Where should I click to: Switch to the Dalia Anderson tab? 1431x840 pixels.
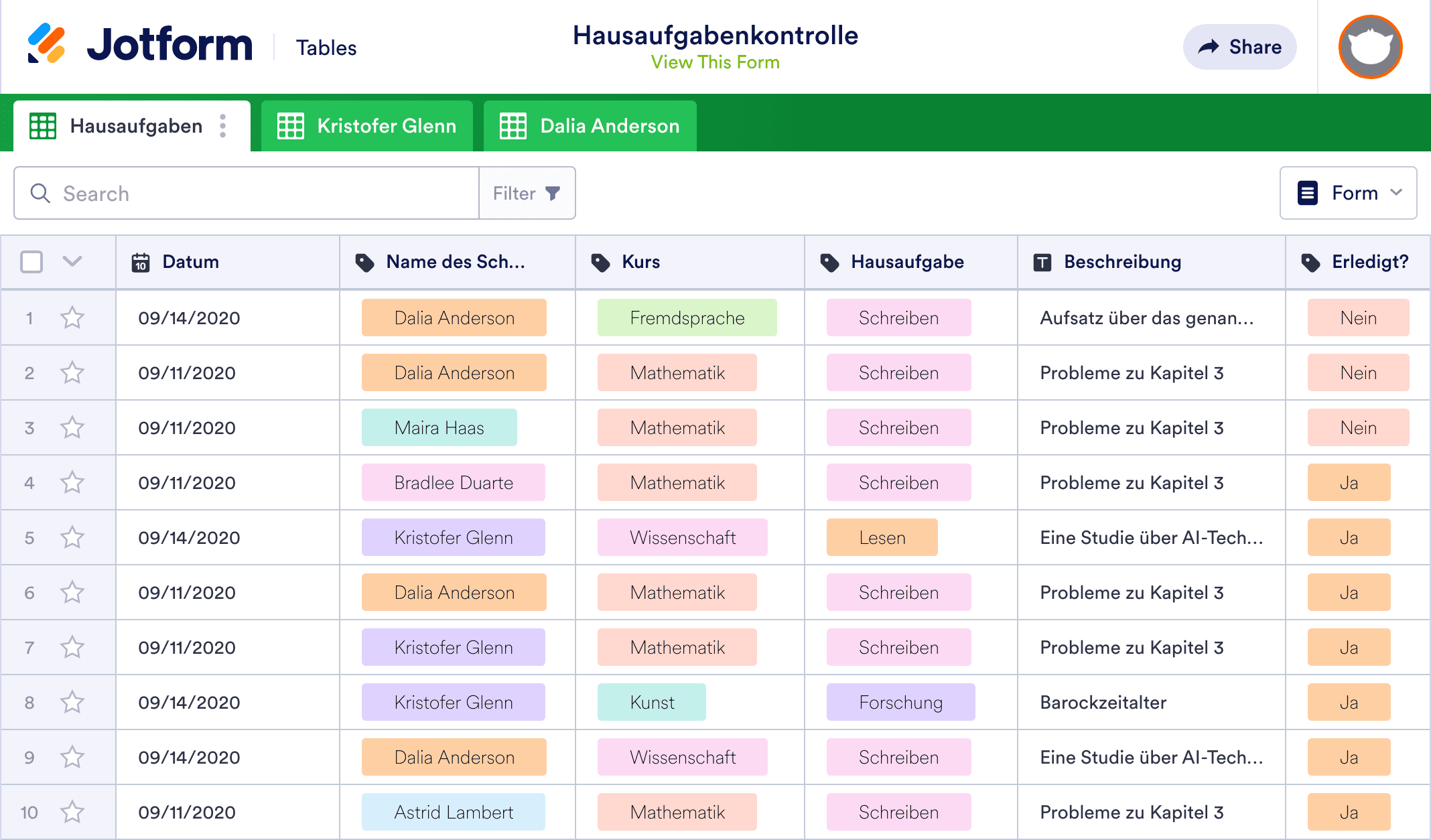(x=590, y=125)
